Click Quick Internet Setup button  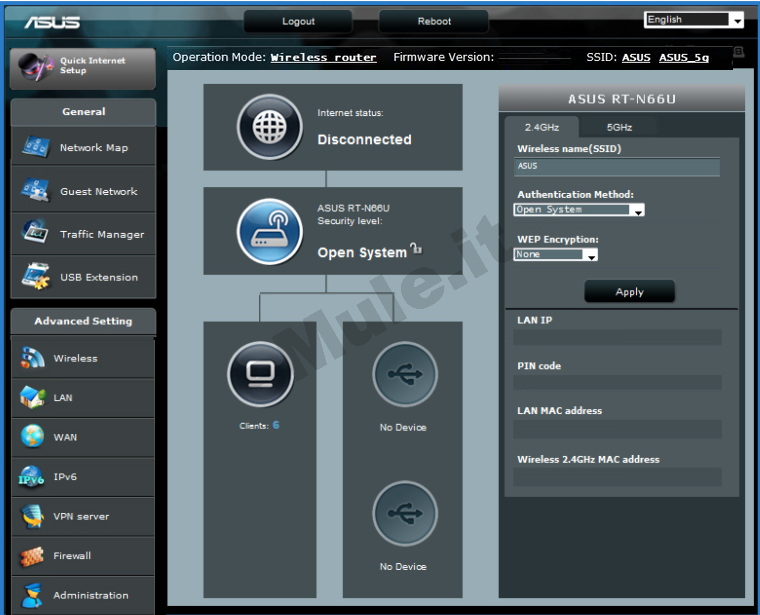tap(83, 68)
